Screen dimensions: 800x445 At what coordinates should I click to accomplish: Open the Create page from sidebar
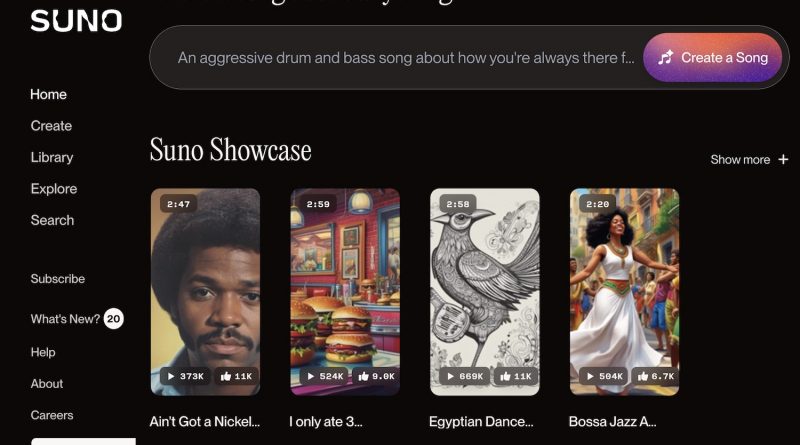click(51, 126)
